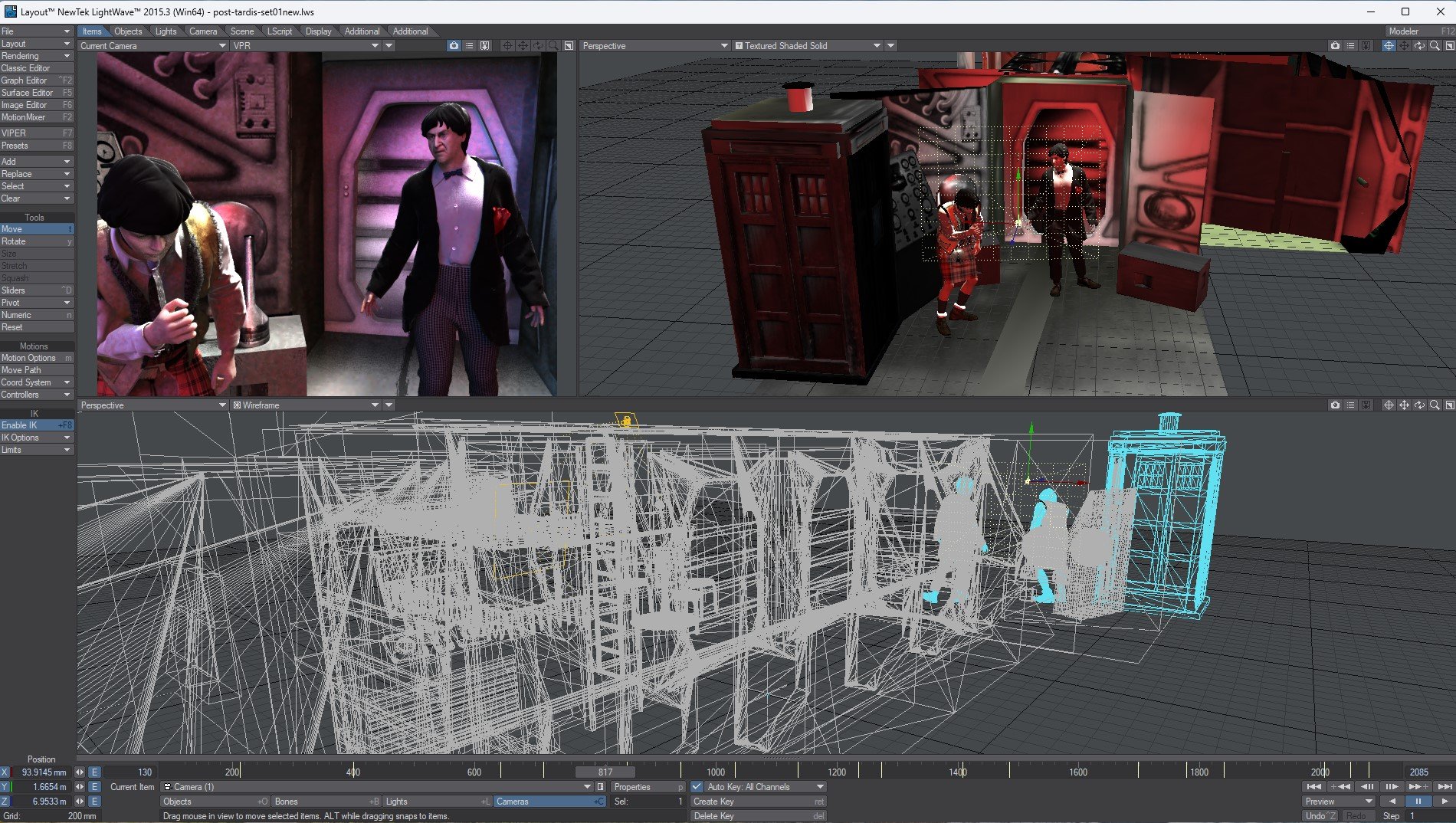Click Create Key button
The width and height of the screenshot is (1456, 823).
[x=759, y=802]
